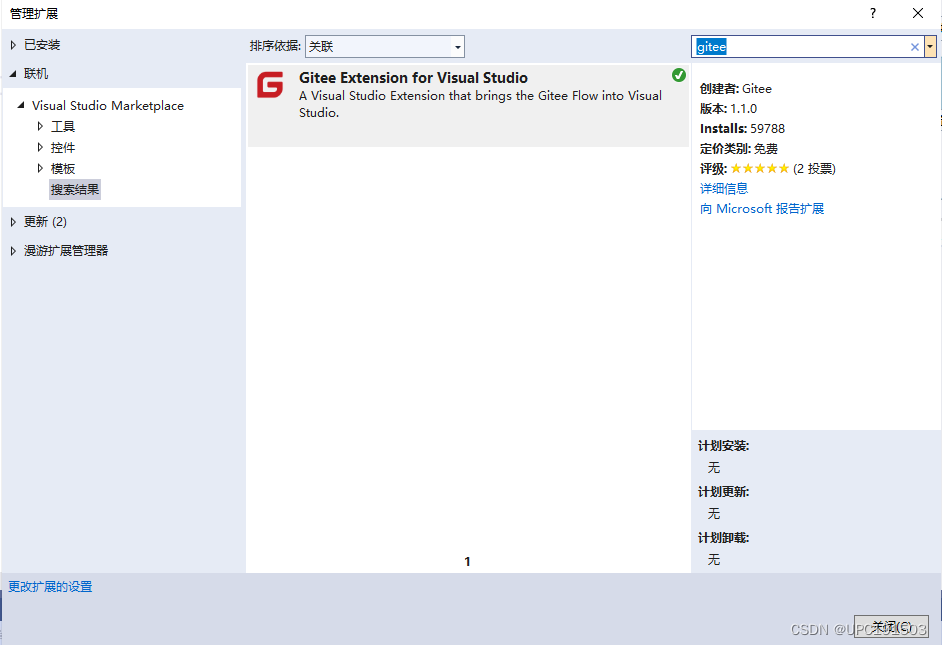Expand the 工具 category arrow
942x645 pixels.
coord(40,127)
